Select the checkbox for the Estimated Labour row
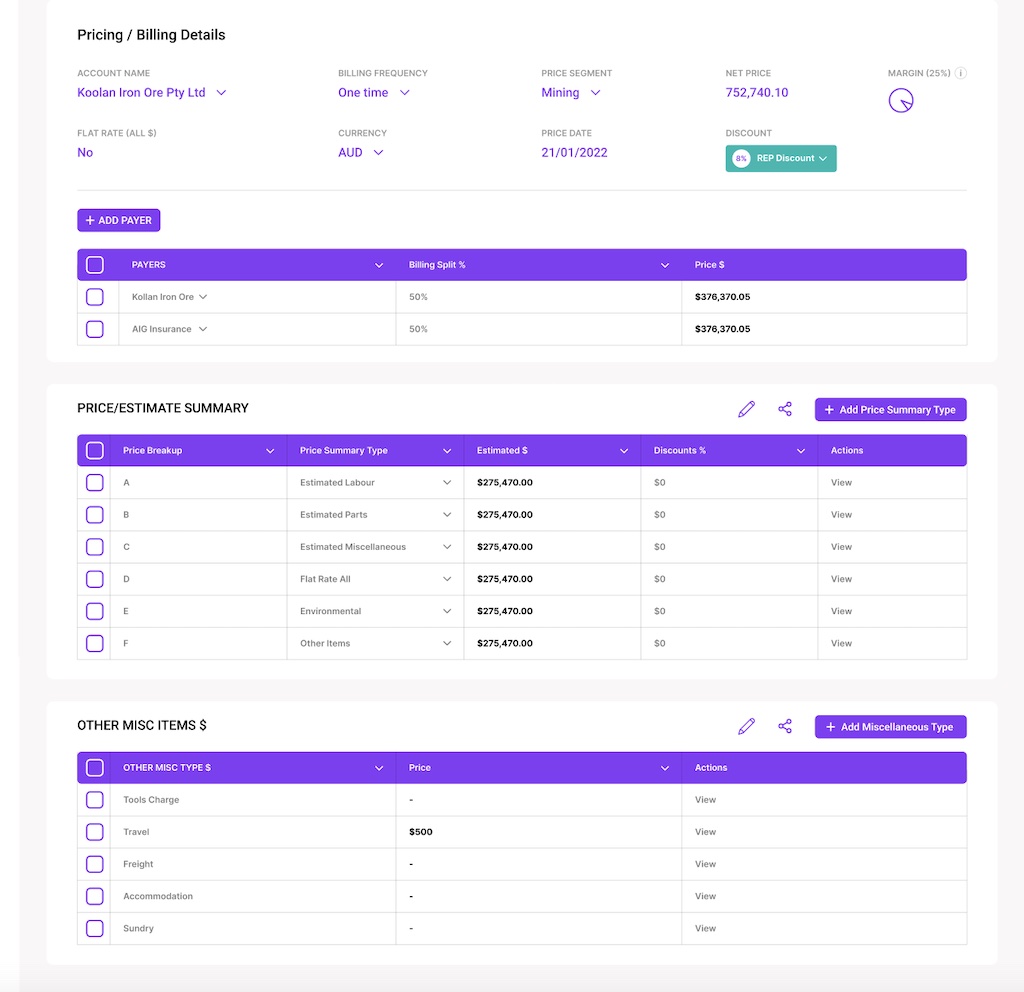 tap(94, 482)
